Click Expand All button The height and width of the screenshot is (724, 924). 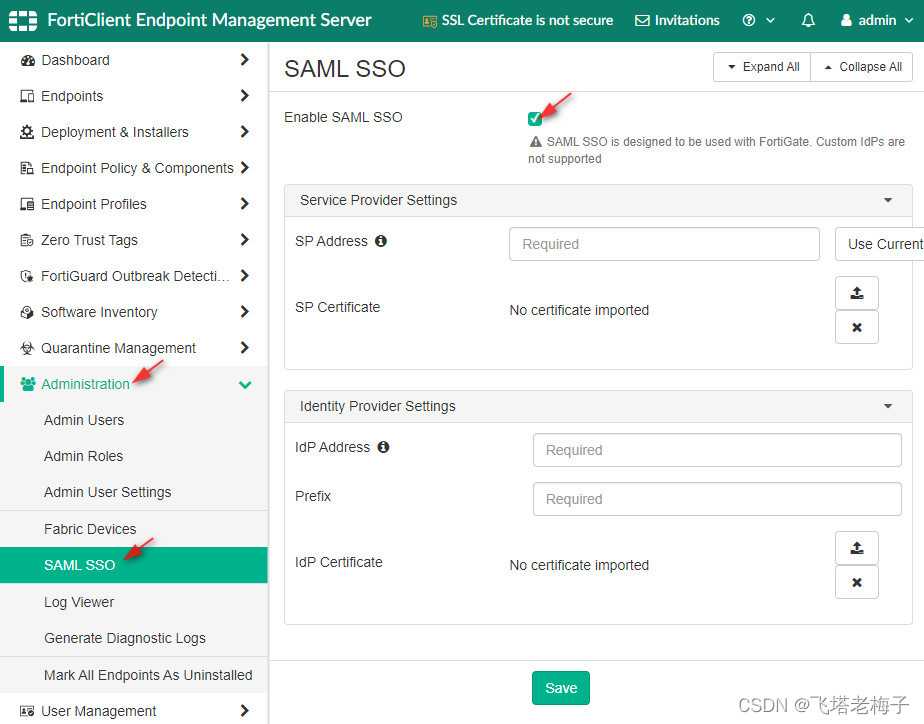pyautogui.click(x=762, y=67)
